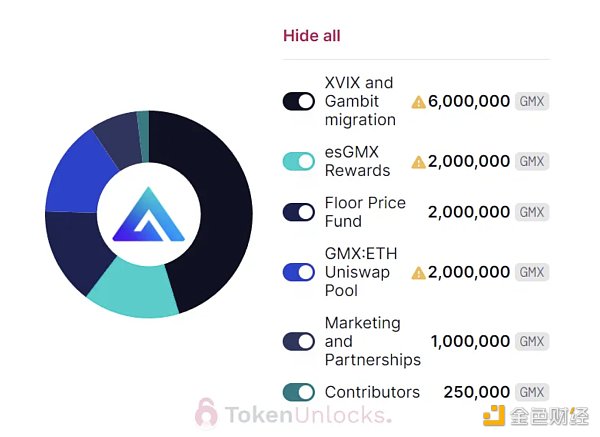The width and height of the screenshot is (600, 437).
Task: Disable the esGMX Rewards toggle
Action: coord(299,161)
